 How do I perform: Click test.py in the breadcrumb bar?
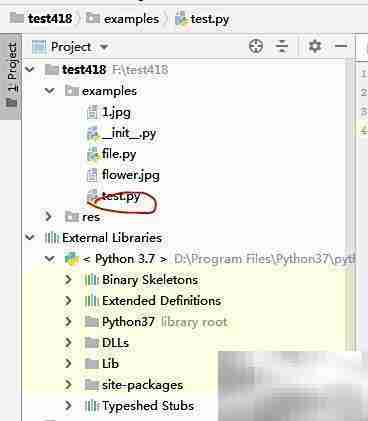point(210,19)
